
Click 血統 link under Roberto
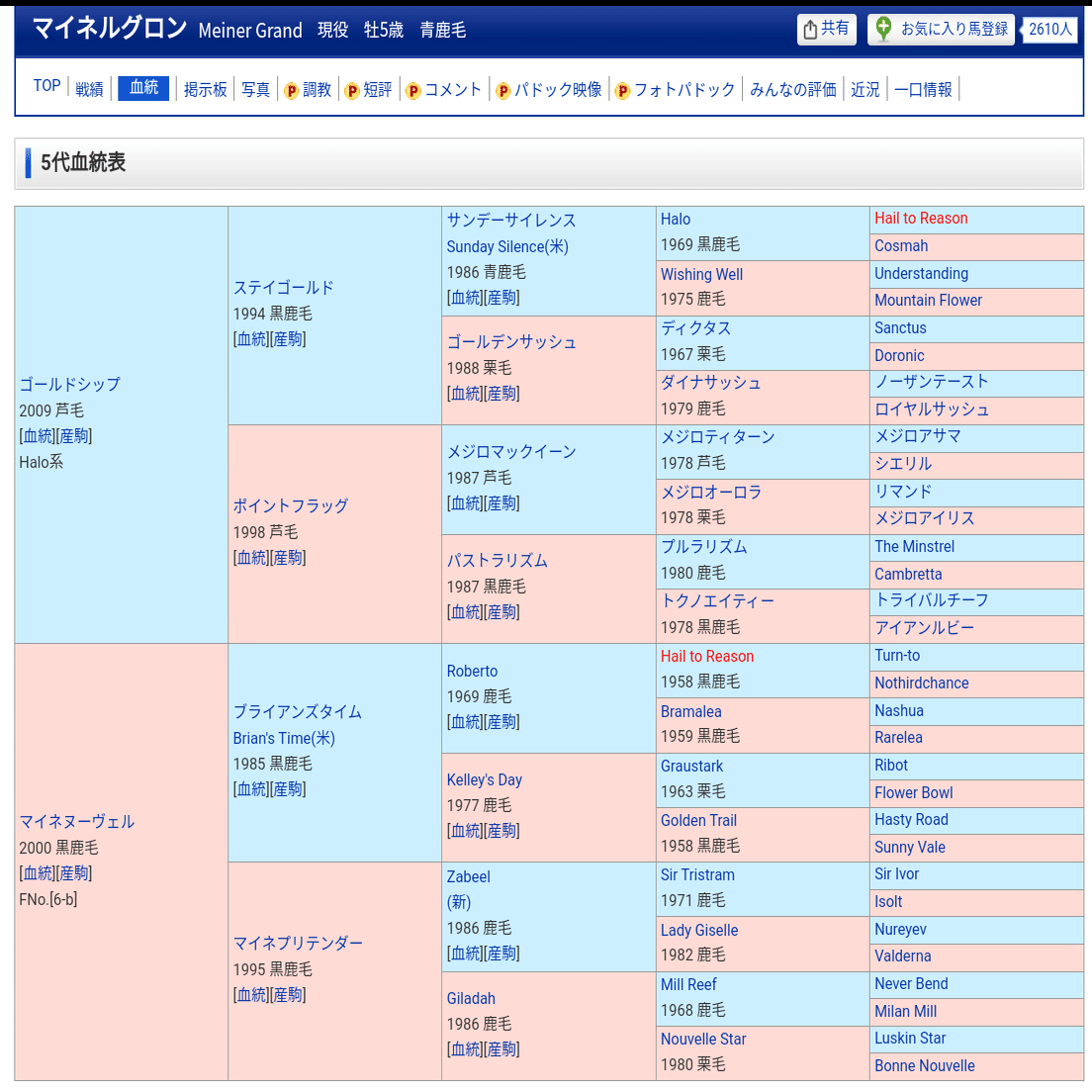click(465, 722)
